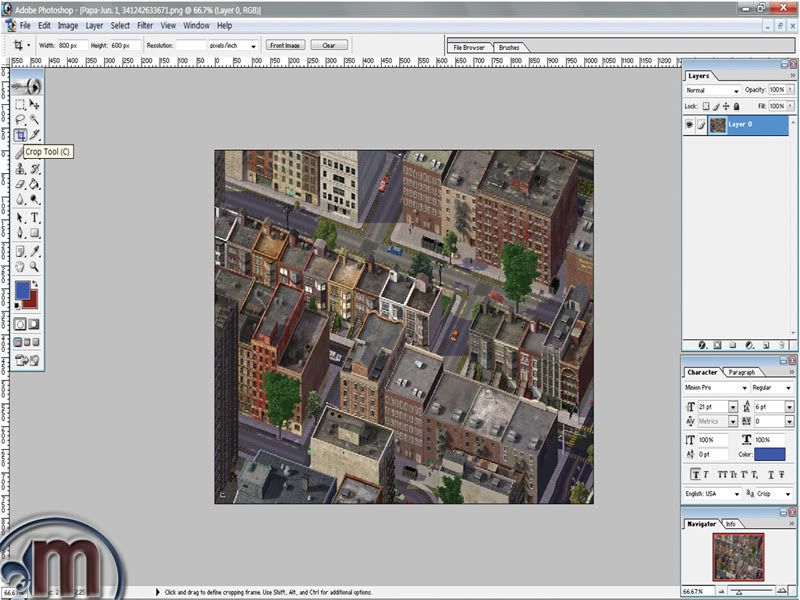The image size is (800, 600).
Task: Select the Hand tool
Action: coord(20,266)
